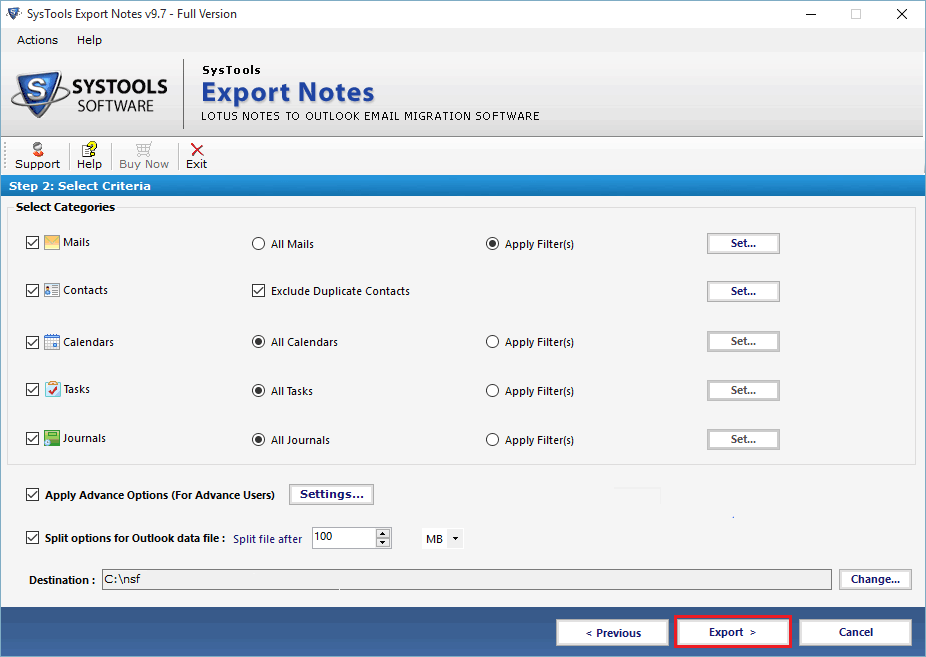The height and width of the screenshot is (657, 926).
Task: Click the SysTools shield logo
Action: point(39,93)
